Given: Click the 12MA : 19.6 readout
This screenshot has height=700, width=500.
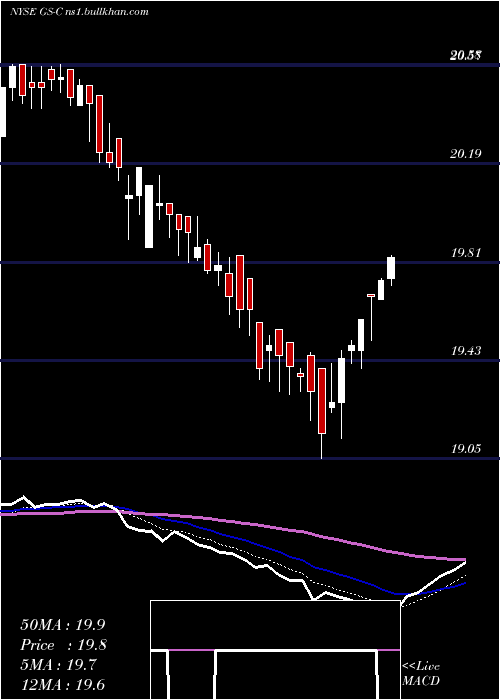Looking at the screenshot, I should point(63,685).
